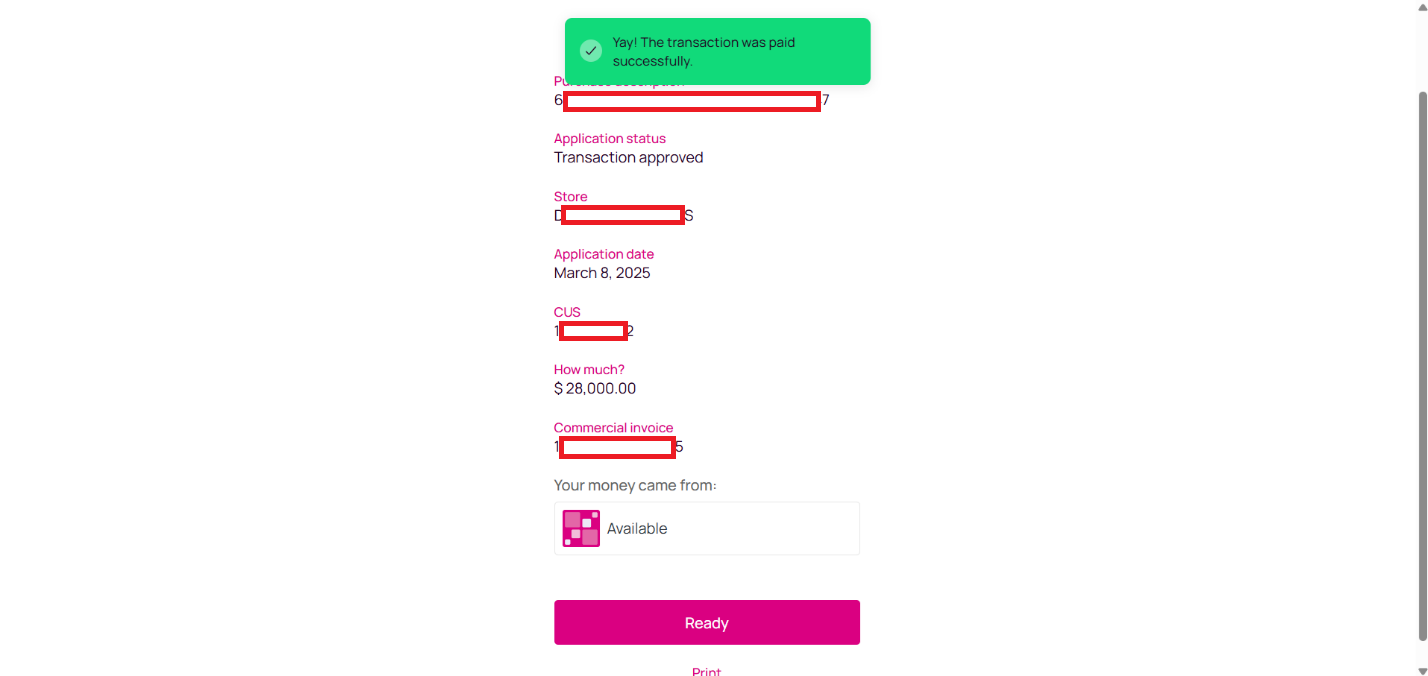Screen dimensions: 1428x676
Task: Click the How much? label
Action: click(589, 370)
